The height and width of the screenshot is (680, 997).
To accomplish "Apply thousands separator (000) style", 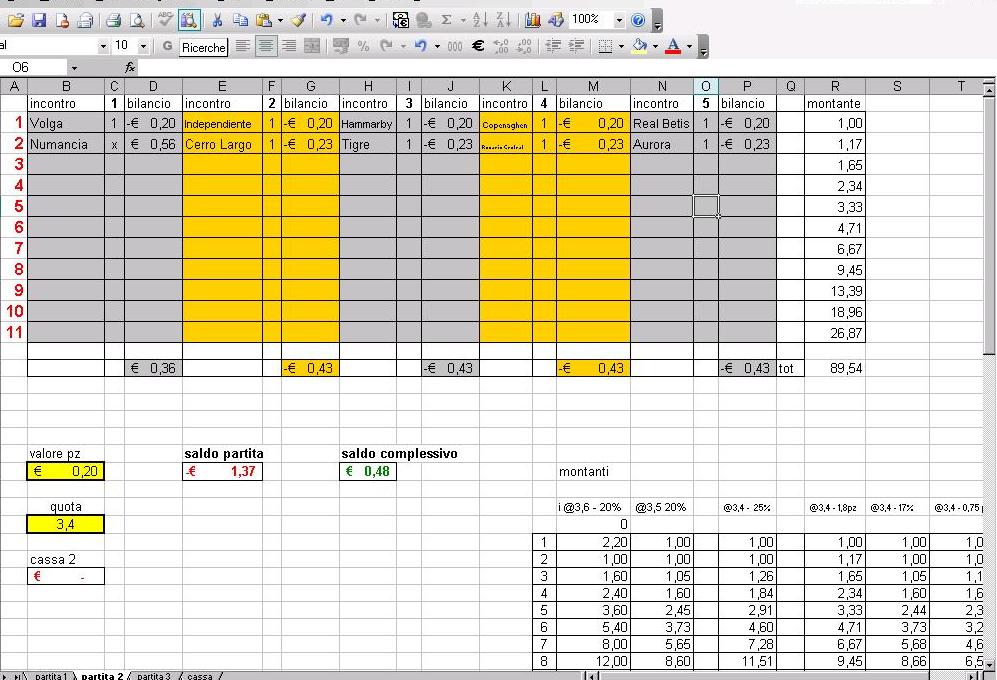I will coord(455,46).
